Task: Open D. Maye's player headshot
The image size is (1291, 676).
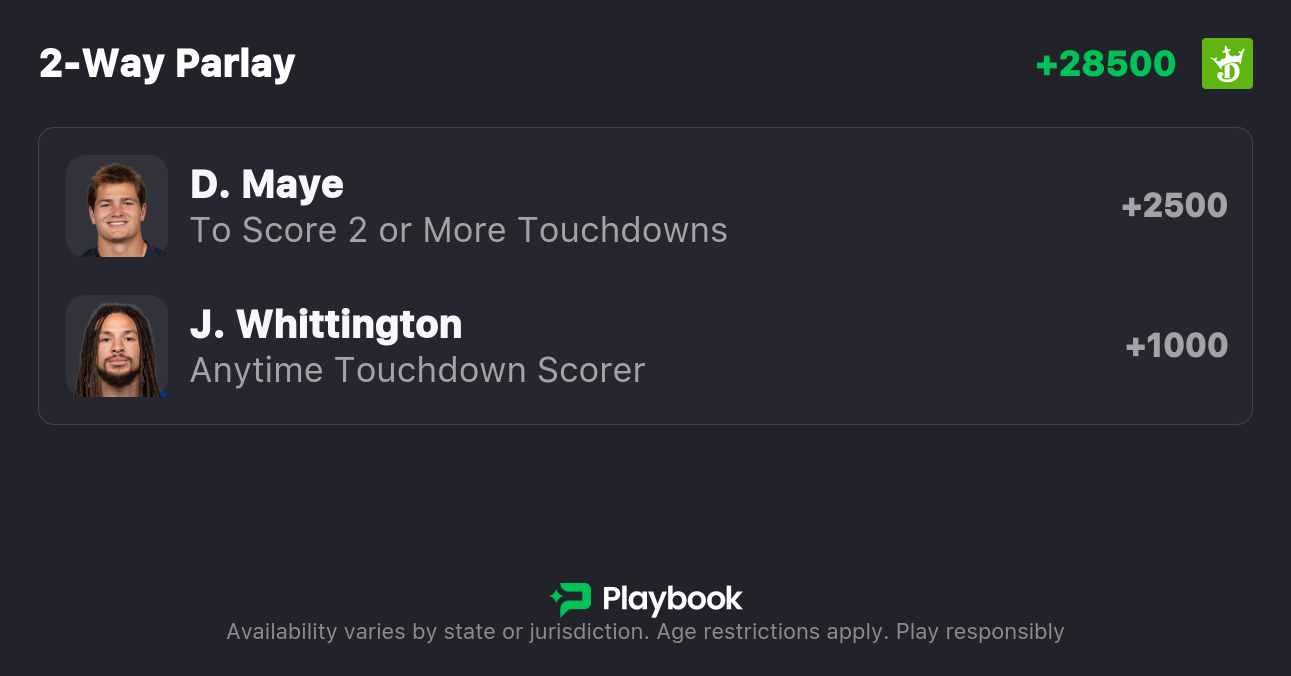Action: coord(117,206)
